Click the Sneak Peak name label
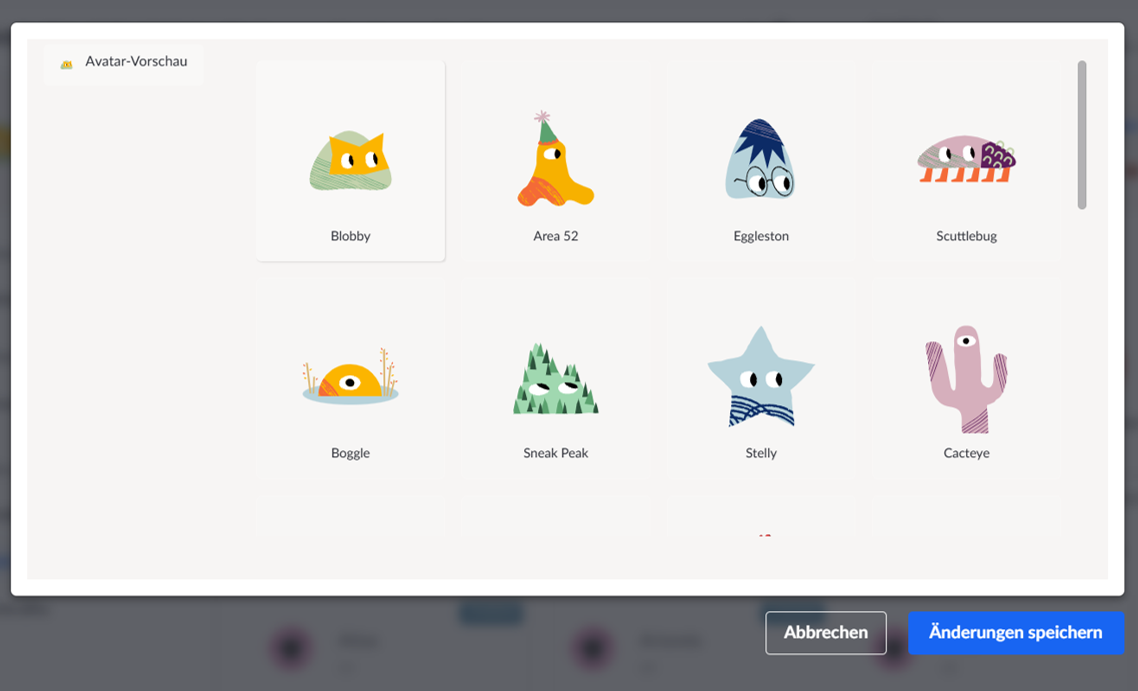 (555, 453)
